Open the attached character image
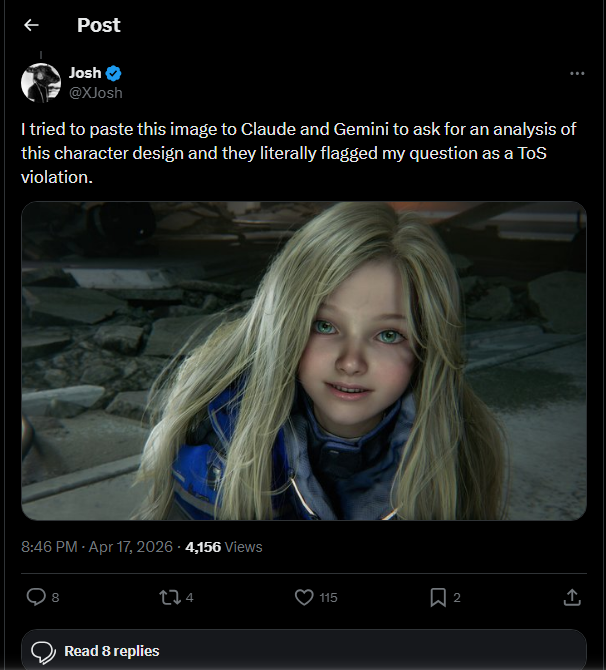The height and width of the screenshot is (670, 606). 304,360
